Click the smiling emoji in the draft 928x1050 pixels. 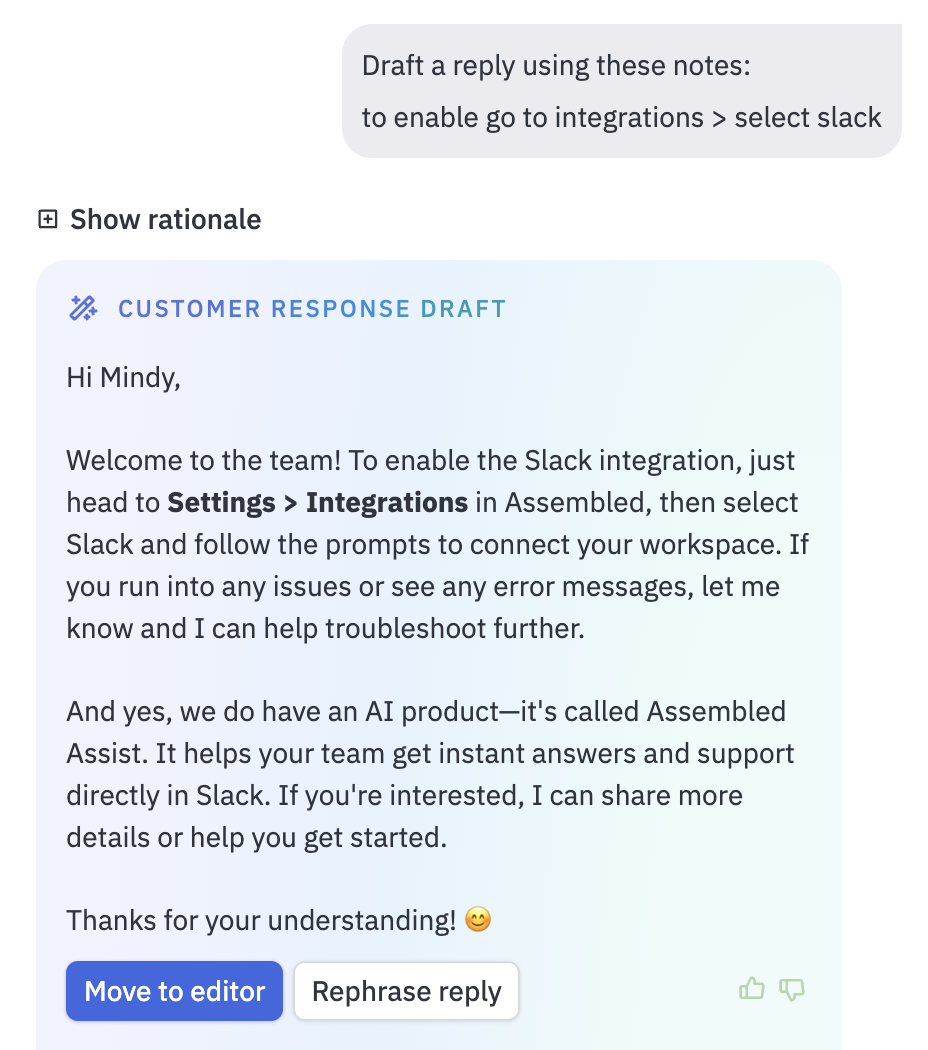477,919
